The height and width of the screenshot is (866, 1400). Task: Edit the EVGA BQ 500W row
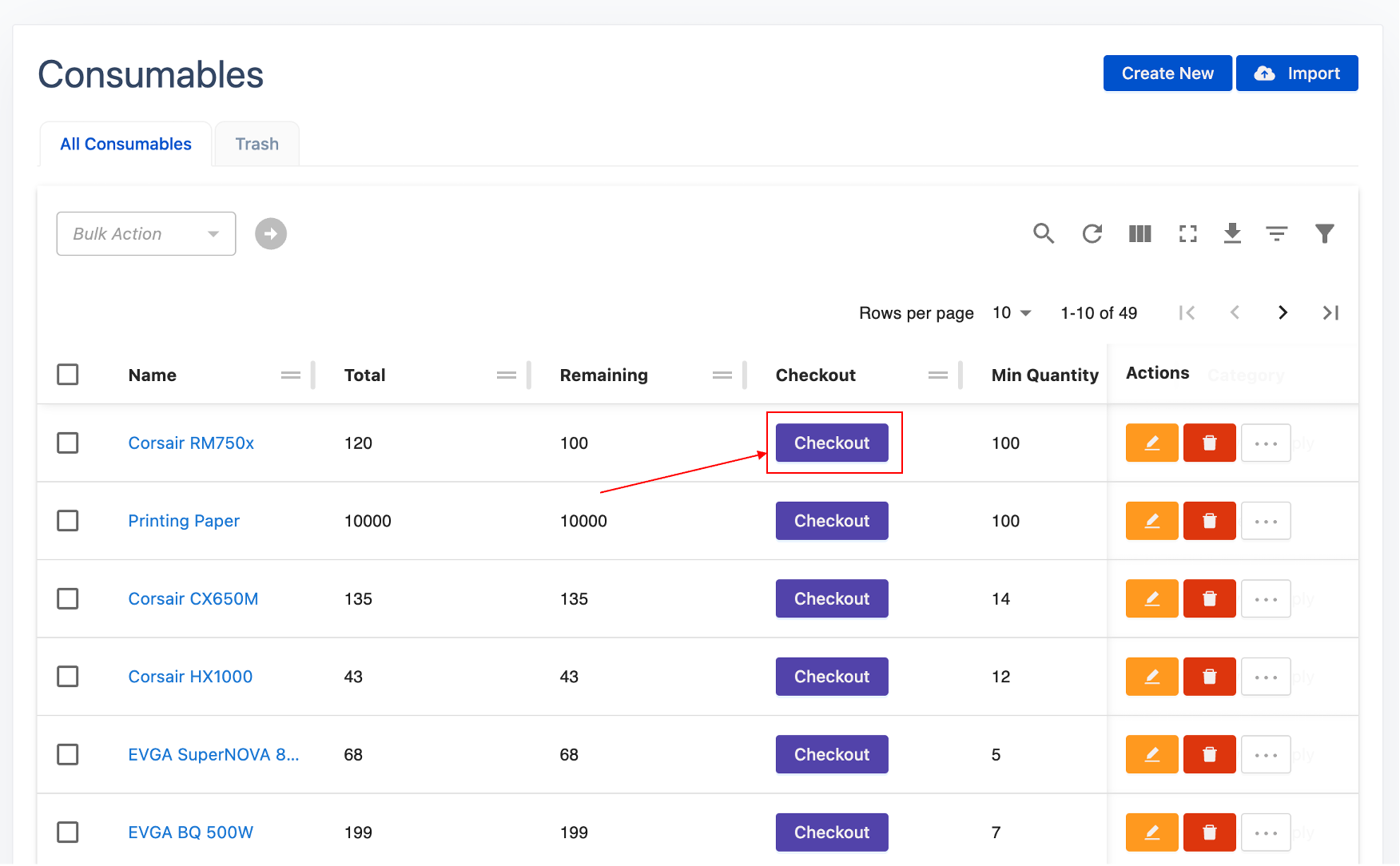click(x=1151, y=832)
